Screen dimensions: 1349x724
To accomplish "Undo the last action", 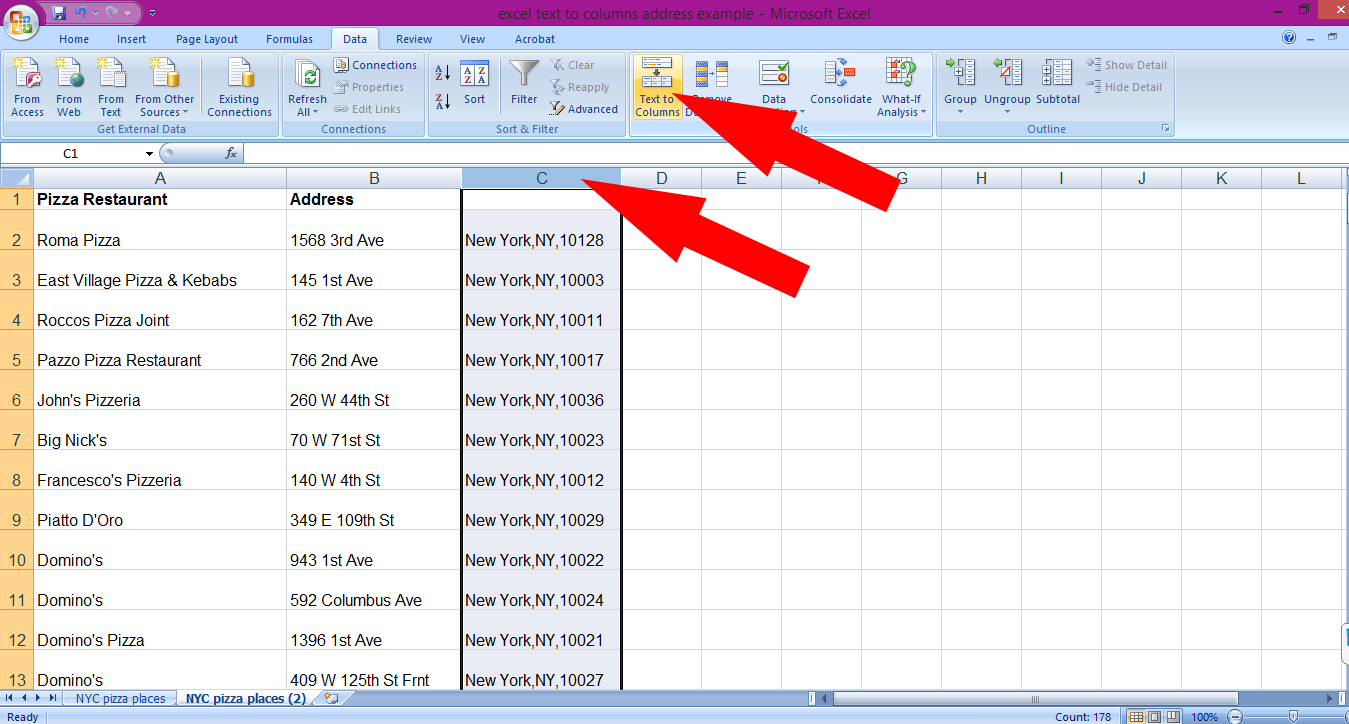I will 81,13.
